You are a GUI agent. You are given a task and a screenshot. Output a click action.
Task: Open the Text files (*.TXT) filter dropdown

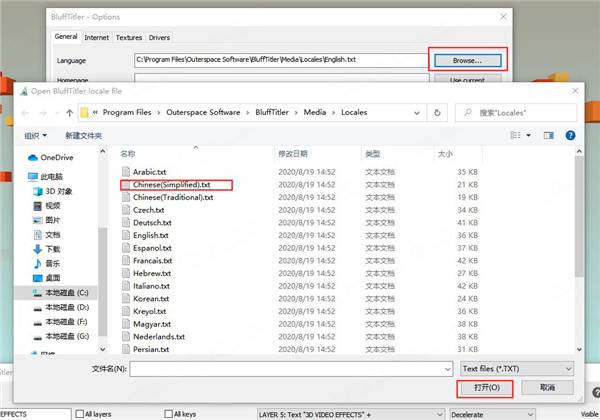tap(517, 369)
